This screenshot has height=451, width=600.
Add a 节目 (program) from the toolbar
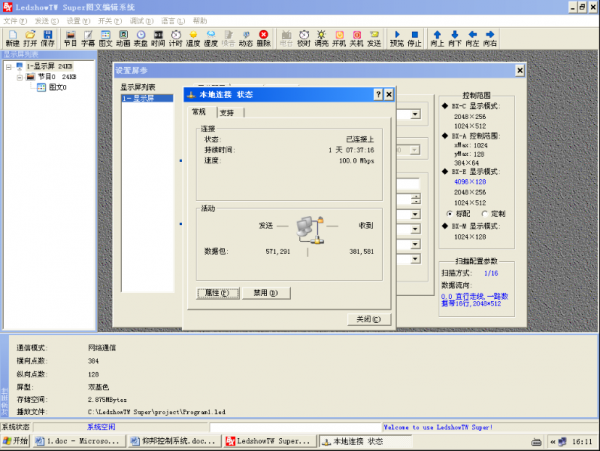(x=70, y=39)
